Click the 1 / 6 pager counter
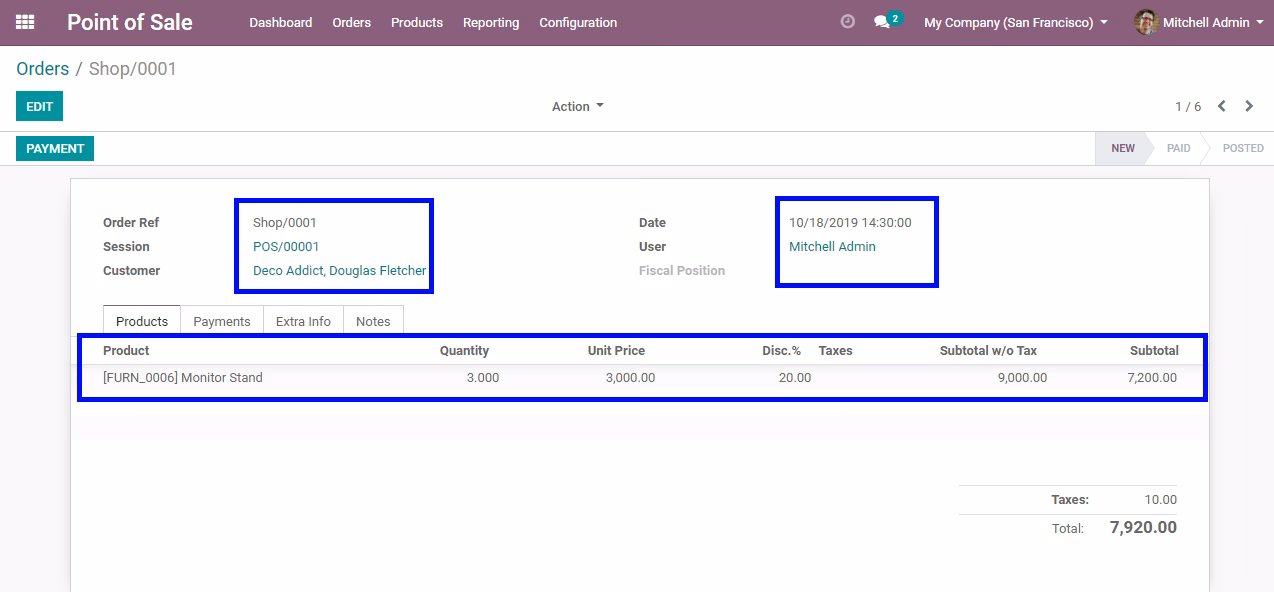 coord(1188,106)
